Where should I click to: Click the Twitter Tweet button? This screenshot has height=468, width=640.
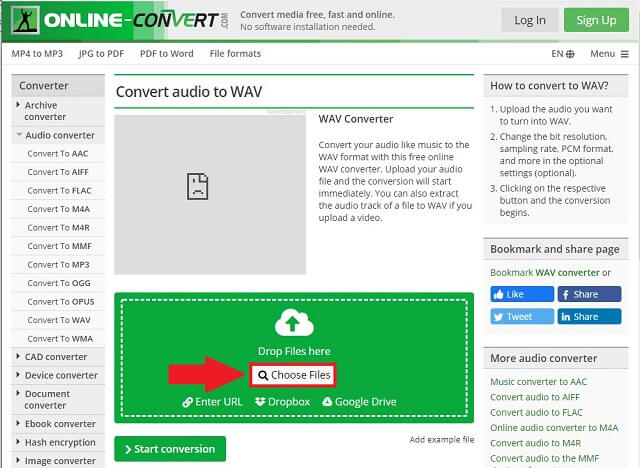(x=522, y=317)
